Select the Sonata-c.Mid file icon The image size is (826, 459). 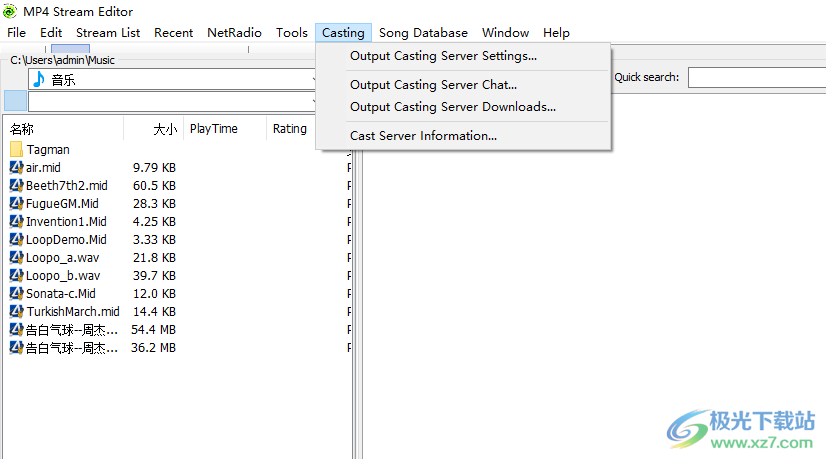[x=16, y=294]
